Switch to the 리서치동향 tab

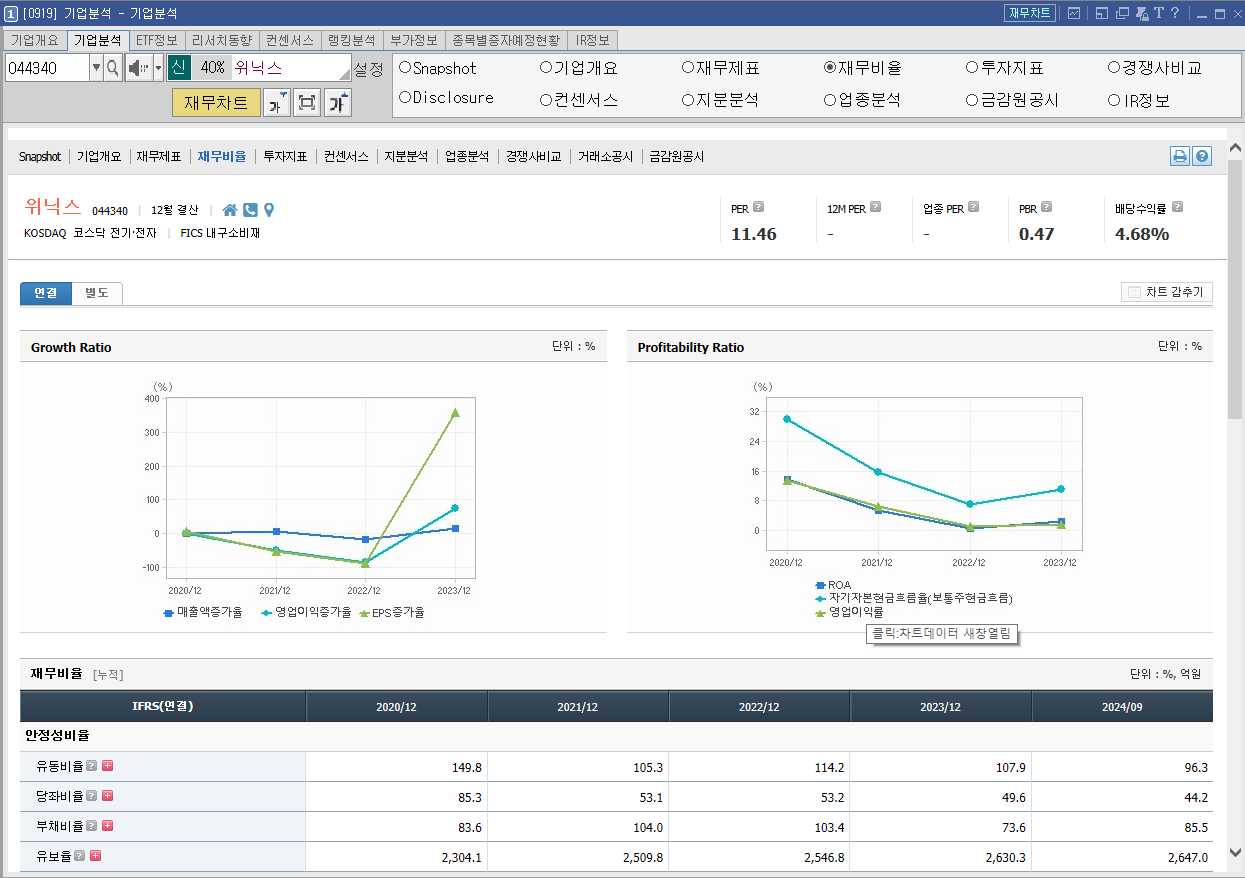click(222, 40)
